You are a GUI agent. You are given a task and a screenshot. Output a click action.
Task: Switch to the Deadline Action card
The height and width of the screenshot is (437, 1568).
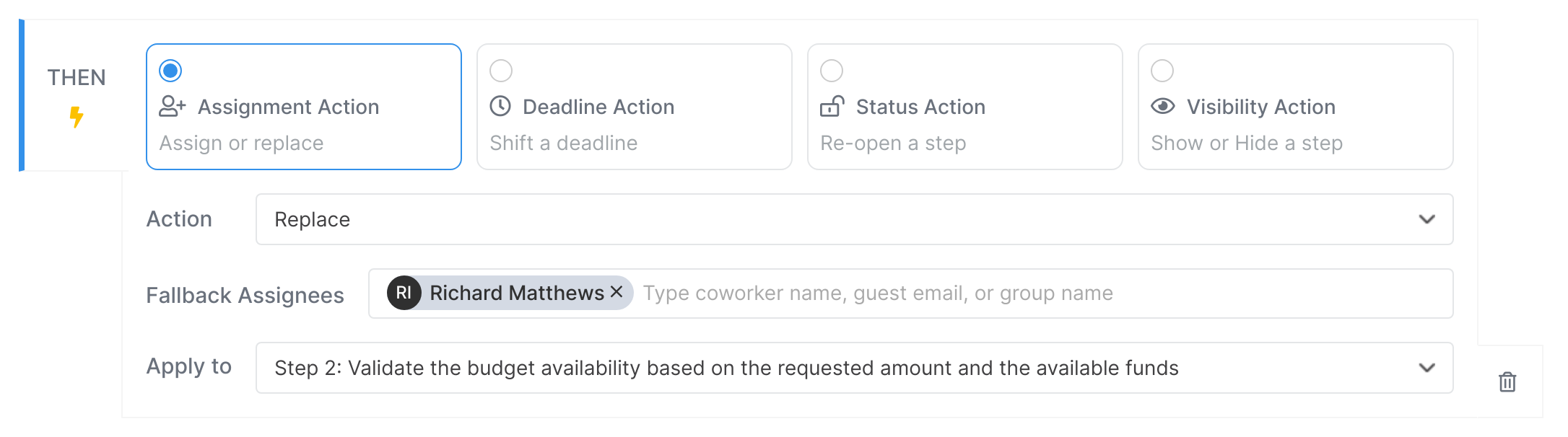coord(634,108)
